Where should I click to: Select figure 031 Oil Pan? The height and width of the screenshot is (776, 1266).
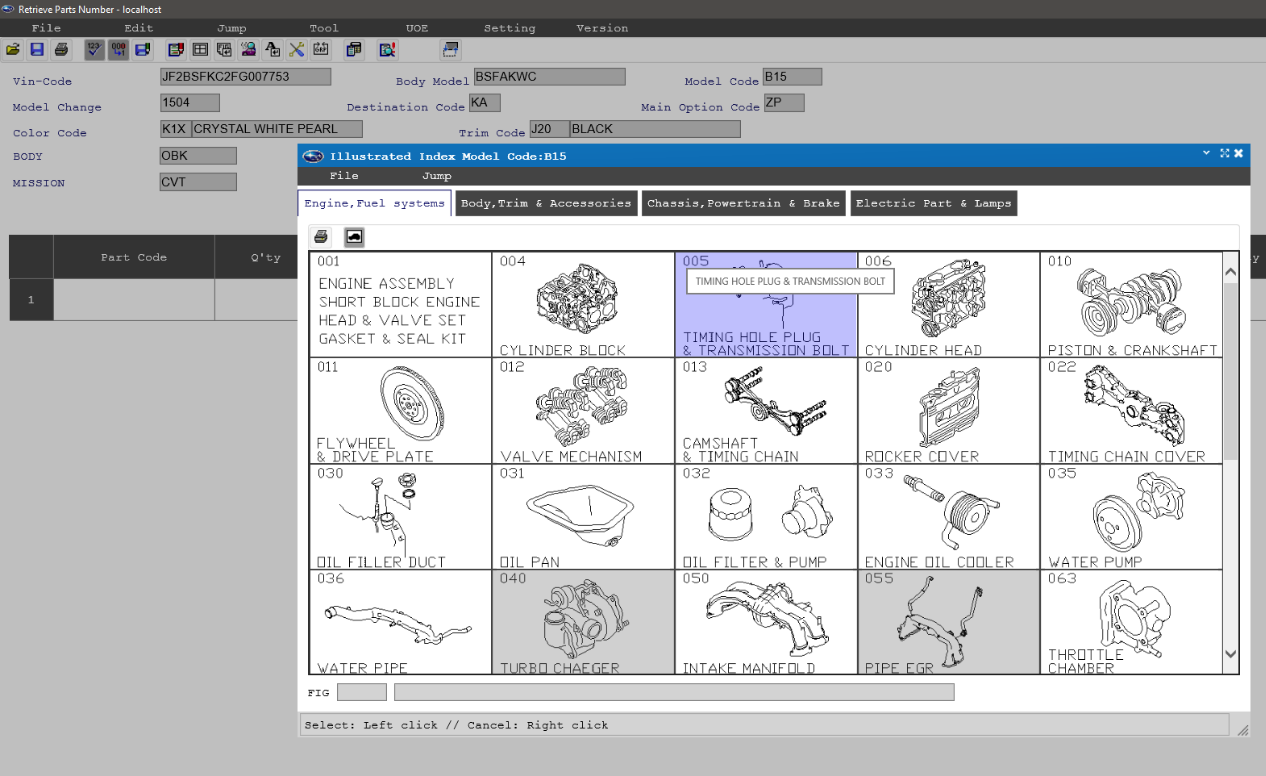(x=584, y=516)
